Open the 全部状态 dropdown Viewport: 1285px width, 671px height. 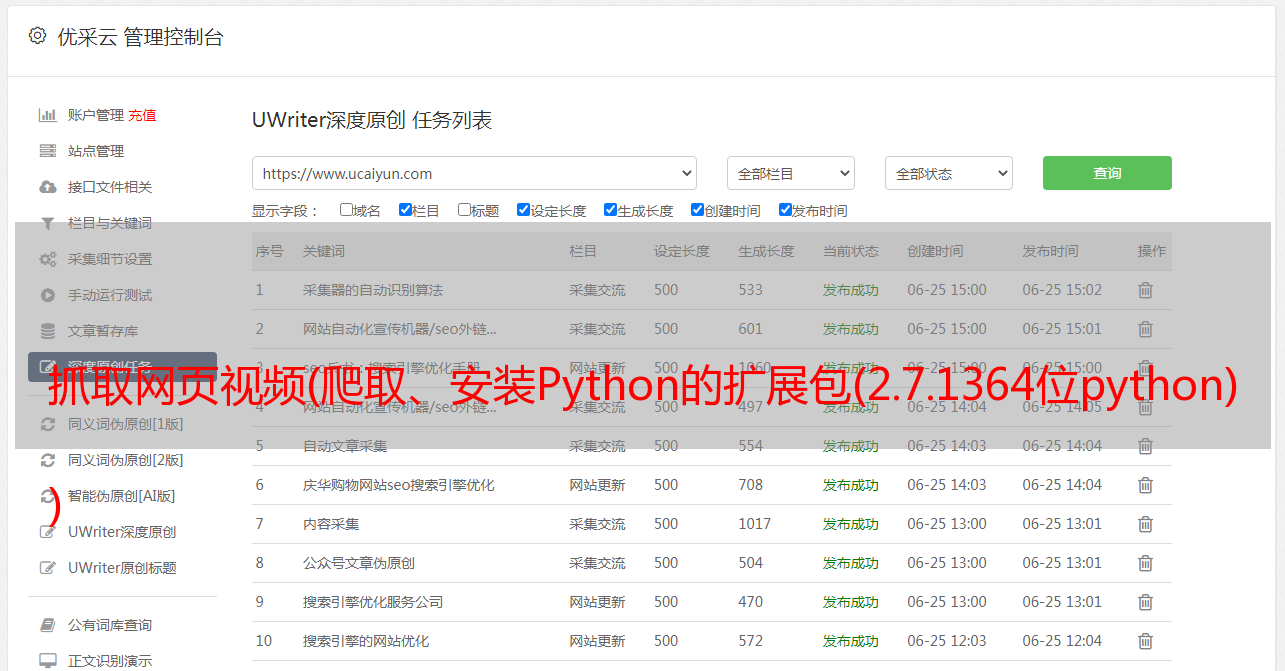pyautogui.click(x=949, y=173)
